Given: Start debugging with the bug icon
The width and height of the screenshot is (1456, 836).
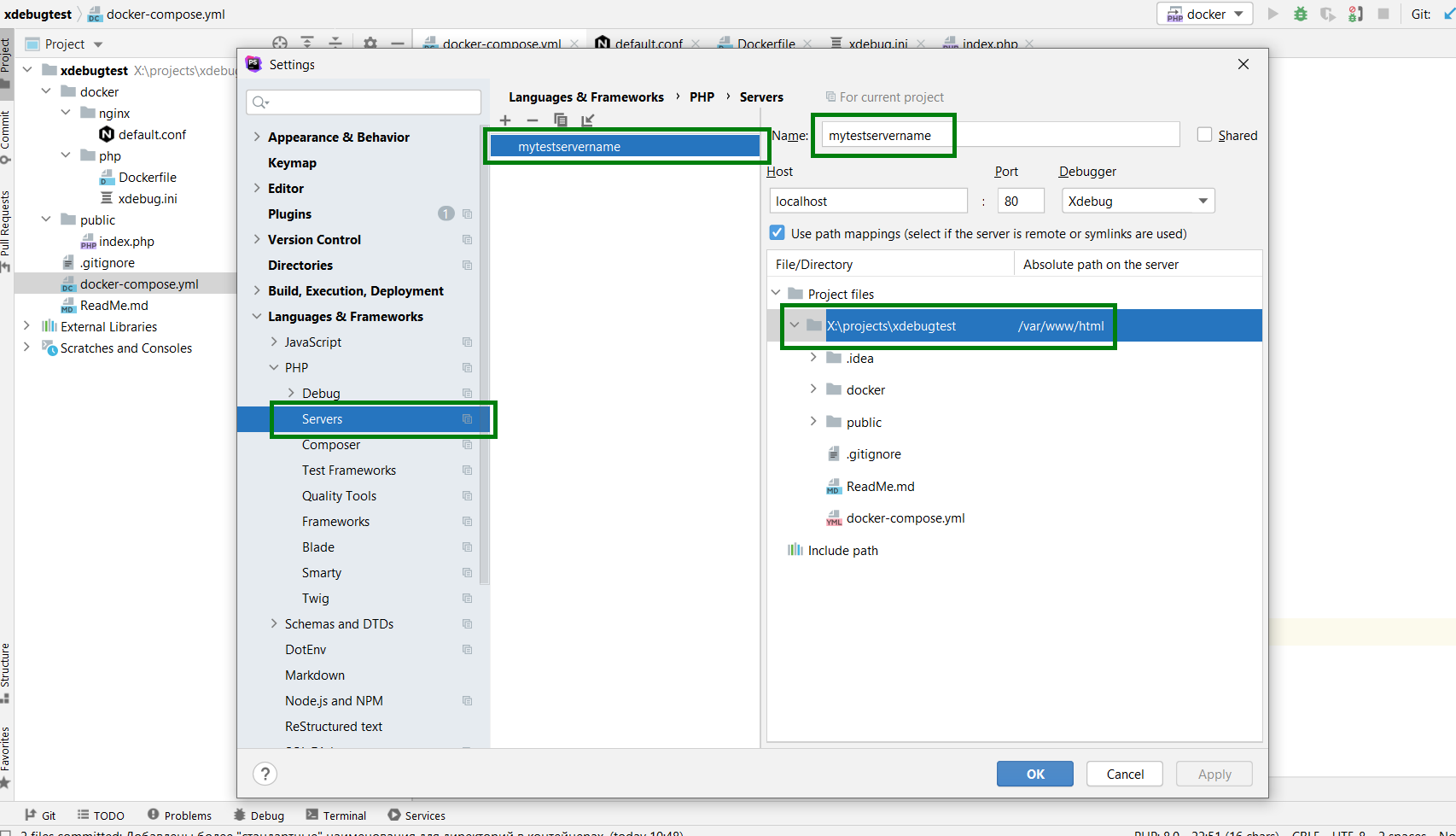Looking at the screenshot, I should click(1301, 14).
